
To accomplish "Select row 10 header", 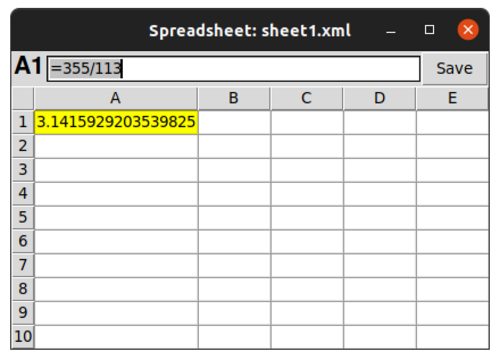I will pyautogui.click(x=23, y=337).
